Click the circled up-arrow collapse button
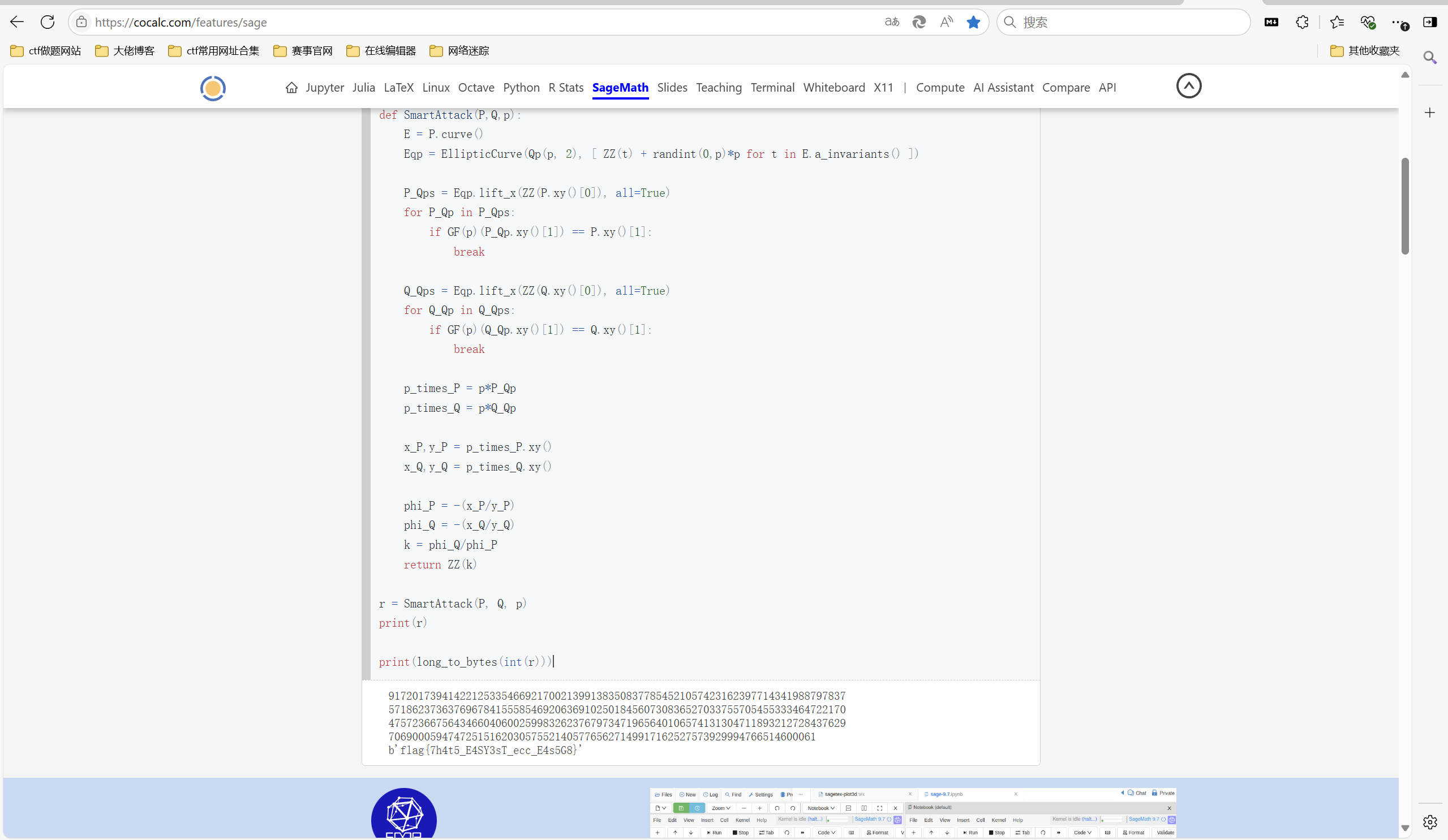This screenshot has width=1448, height=840. point(1189,85)
